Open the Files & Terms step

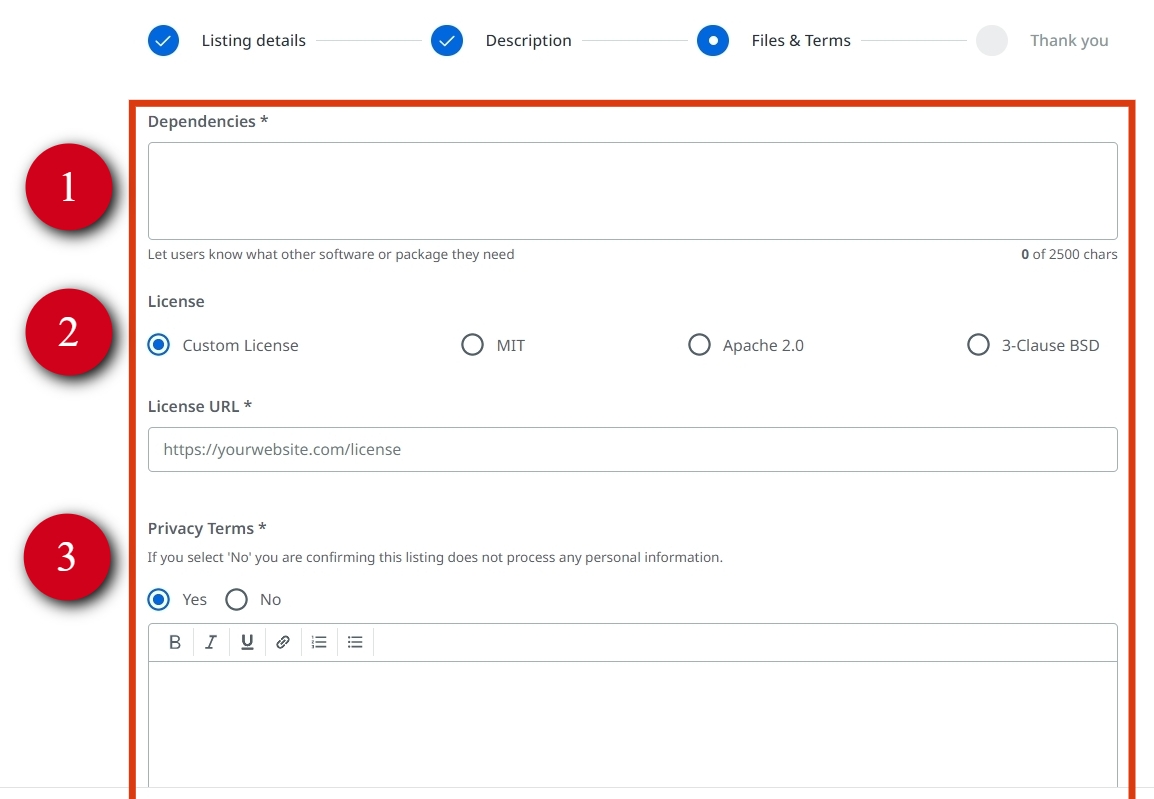pyautogui.click(x=801, y=40)
